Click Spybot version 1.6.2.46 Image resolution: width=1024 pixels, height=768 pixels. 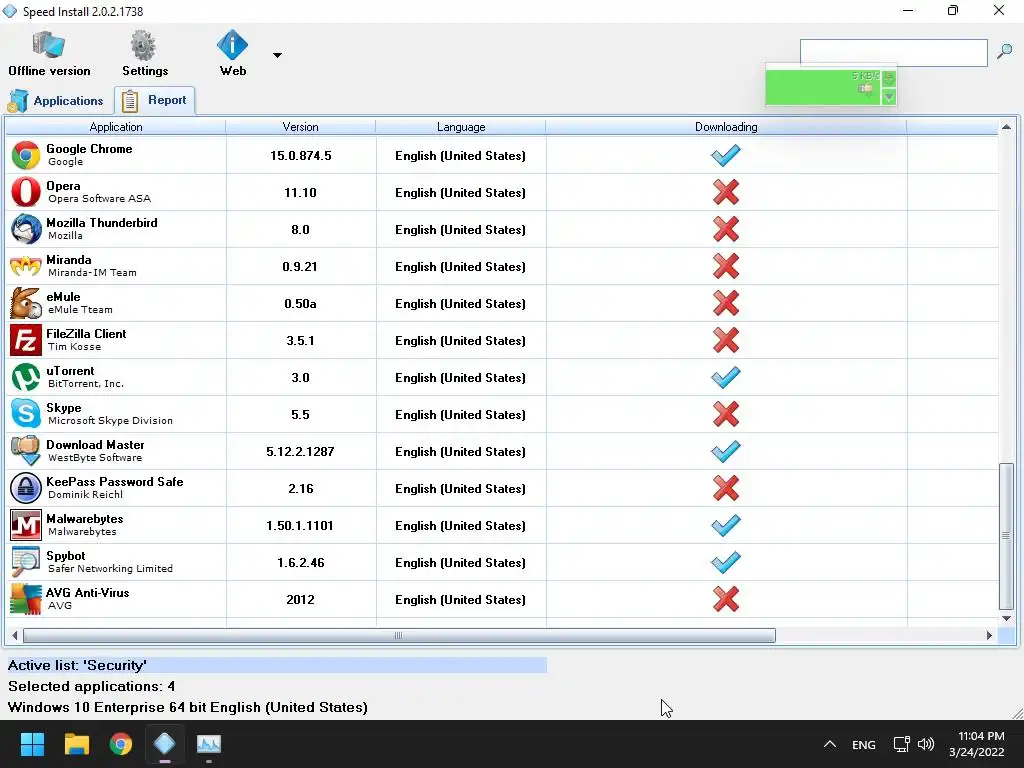pyautogui.click(x=300, y=562)
